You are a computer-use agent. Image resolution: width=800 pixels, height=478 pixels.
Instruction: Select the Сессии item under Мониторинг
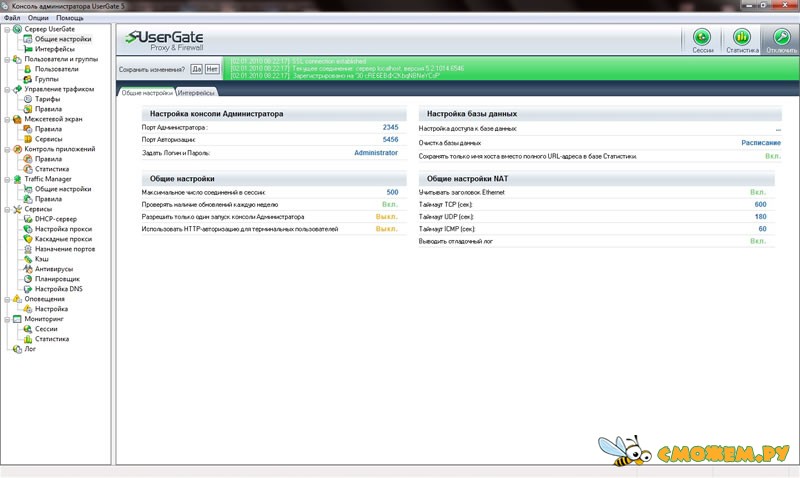pyautogui.click(x=46, y=329)
